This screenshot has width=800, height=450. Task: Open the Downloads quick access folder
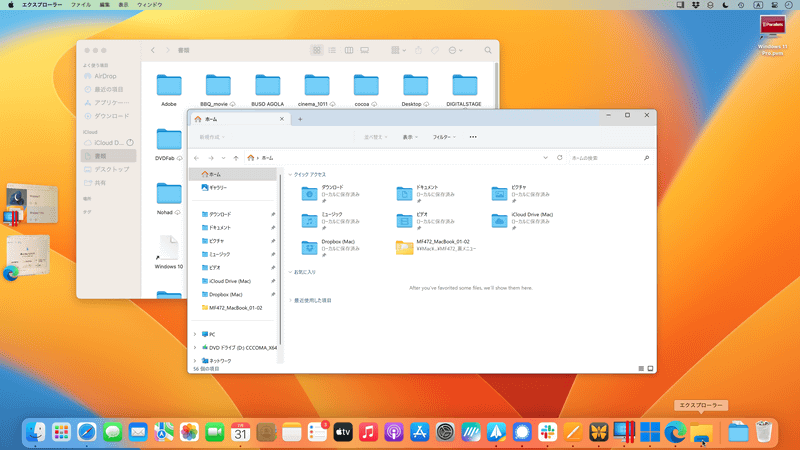click(x=331, y=194)
